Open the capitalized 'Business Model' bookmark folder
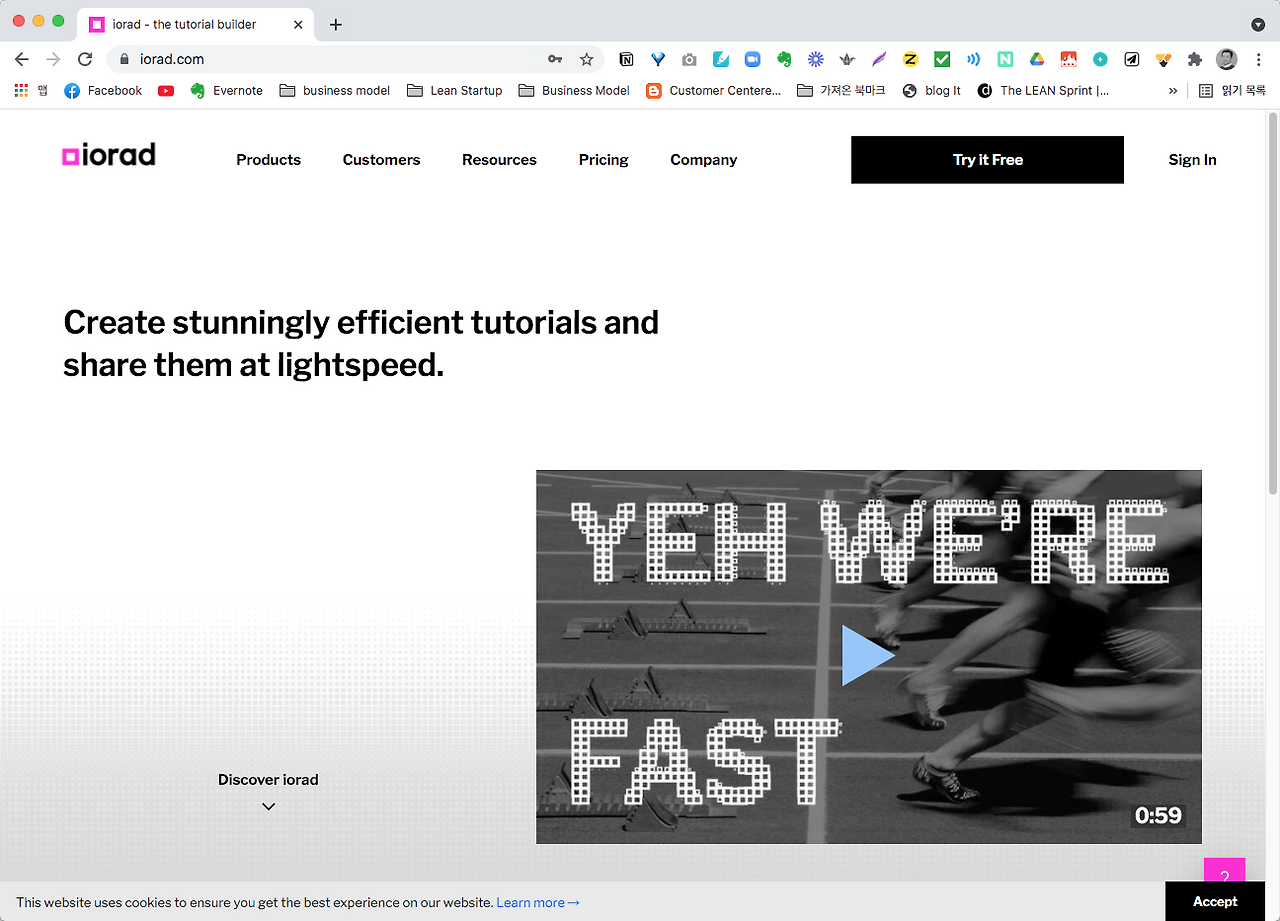 [x=574, y=91]
